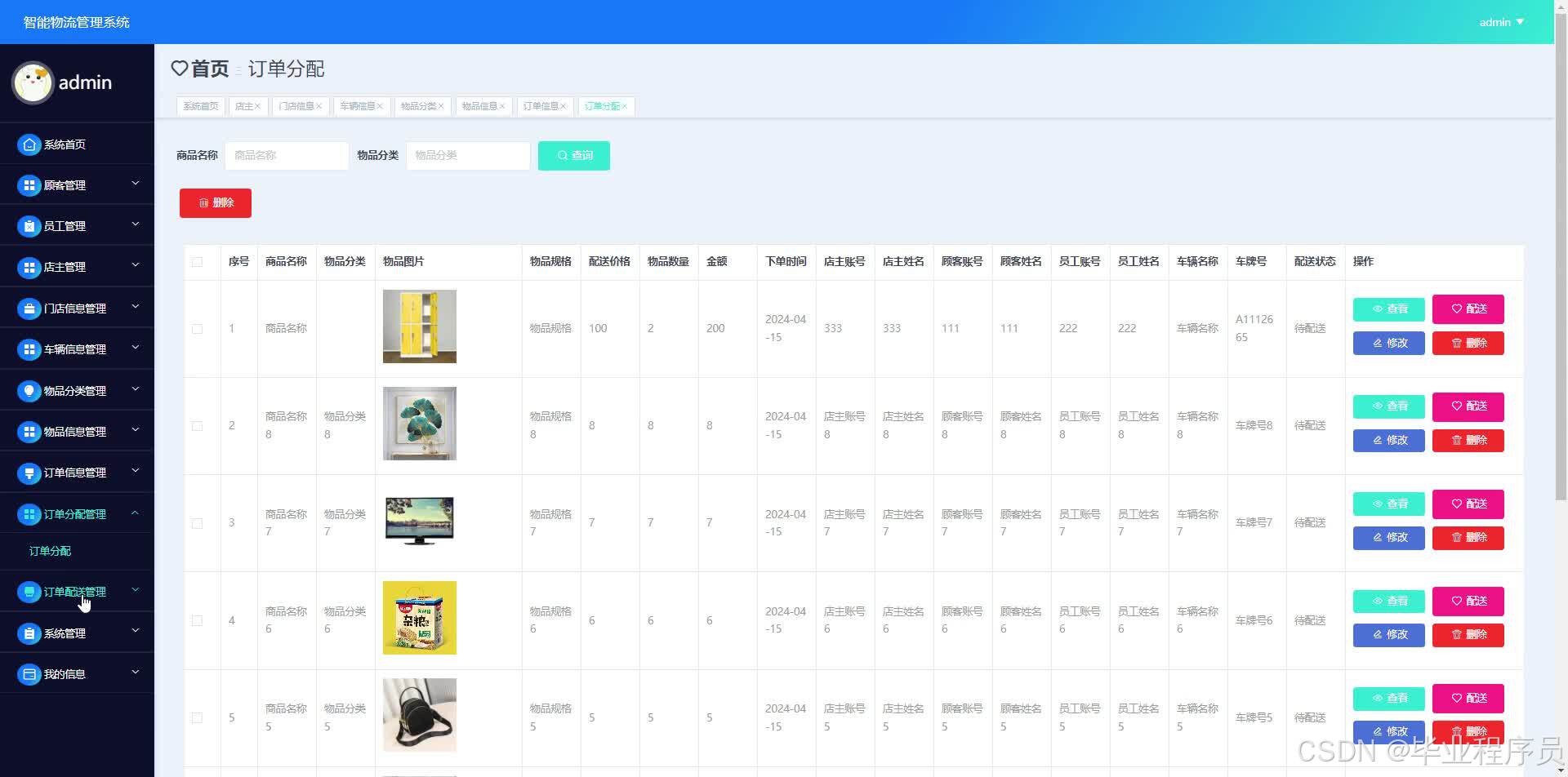Viewport: 1568px width, 777px height.
Task: Click the 车辆信息管理 sidebar icon
Action: pyautogui.click(x=29, y=349)
